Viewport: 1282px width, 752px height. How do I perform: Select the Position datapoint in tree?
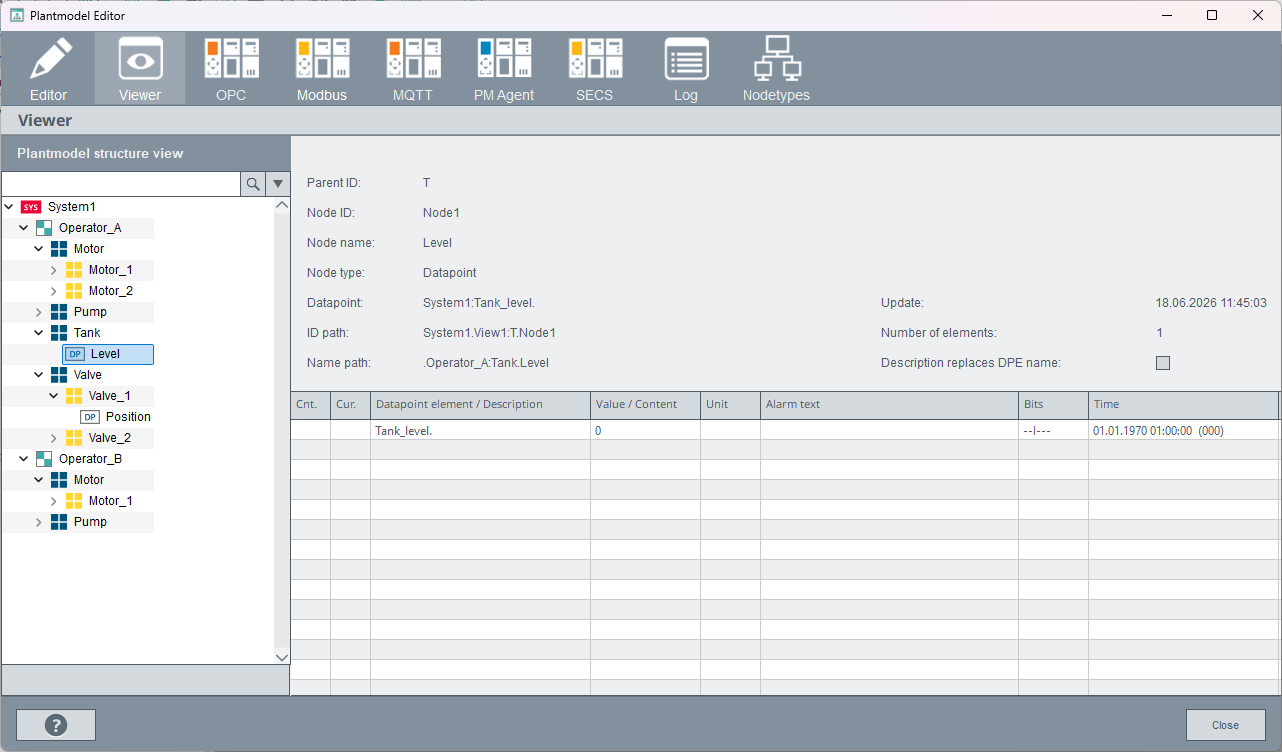point(128,417)
